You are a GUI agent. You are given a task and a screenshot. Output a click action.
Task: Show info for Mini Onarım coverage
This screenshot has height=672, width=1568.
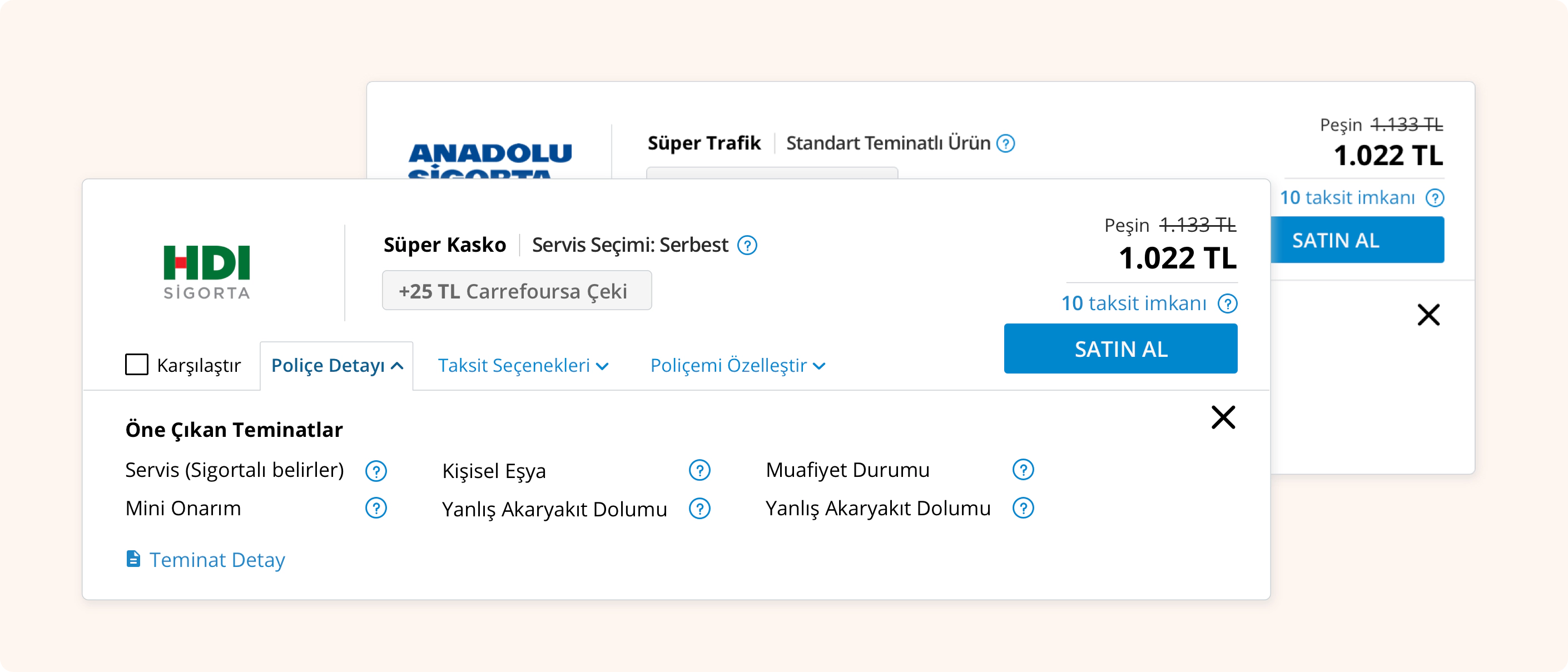[x=376, y=508]
